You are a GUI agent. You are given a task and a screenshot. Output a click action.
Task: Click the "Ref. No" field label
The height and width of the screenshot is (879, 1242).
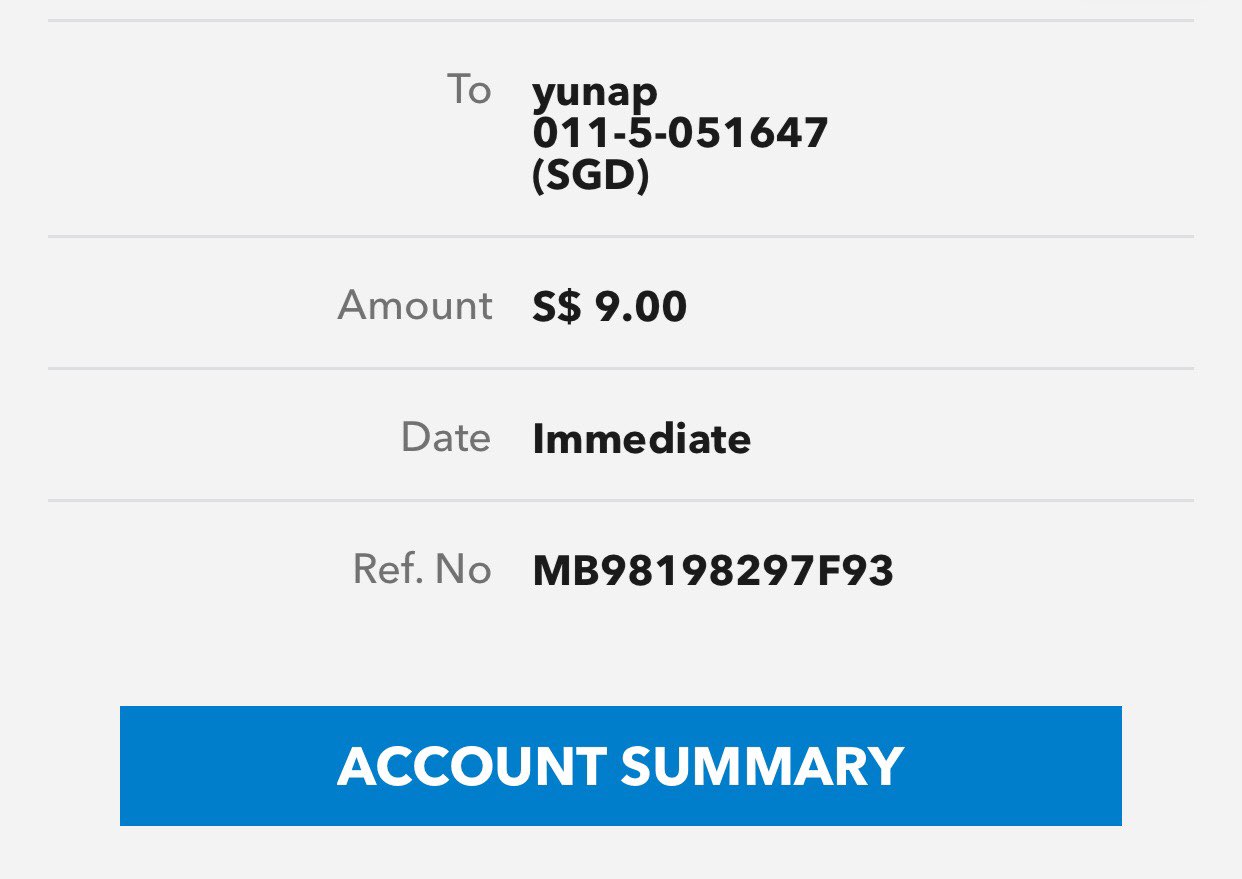point(422,570)
